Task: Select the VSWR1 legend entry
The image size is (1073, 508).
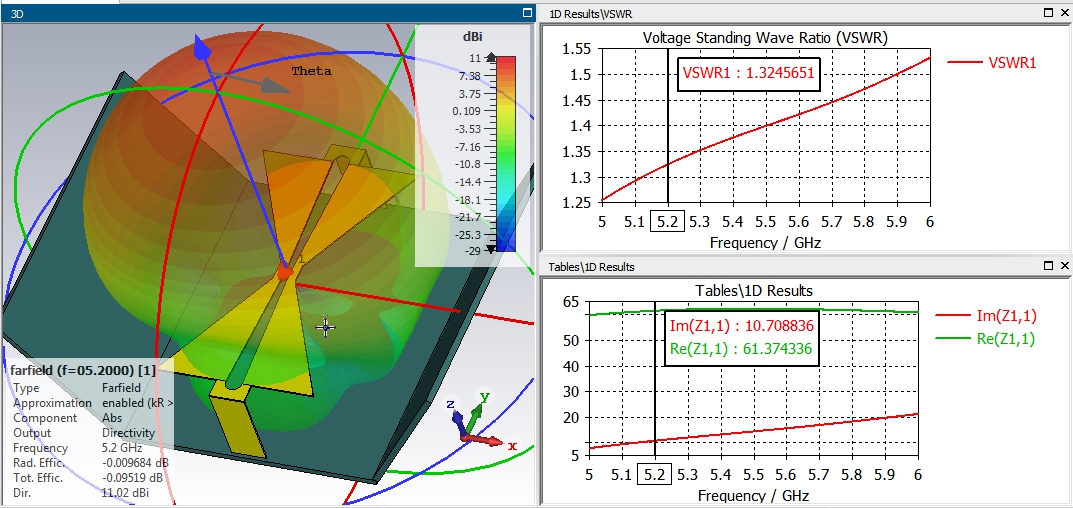Action: coord(992,62)
